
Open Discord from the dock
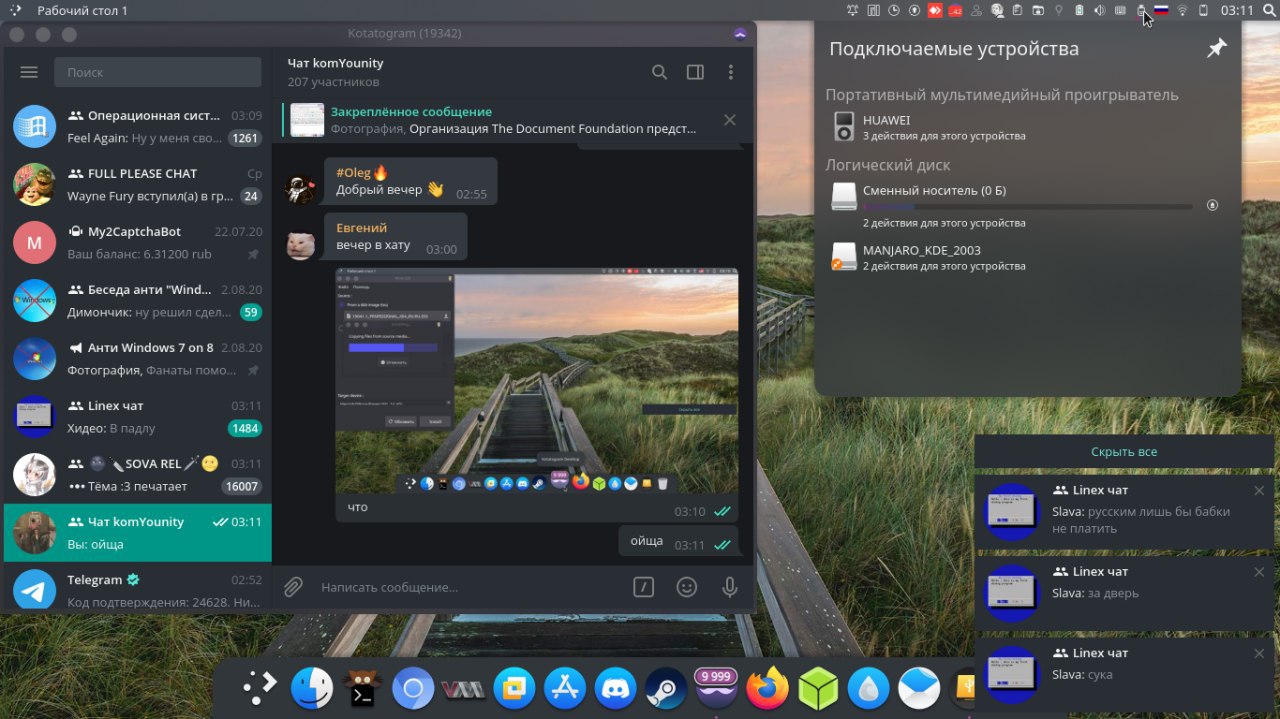pos(616,688)
